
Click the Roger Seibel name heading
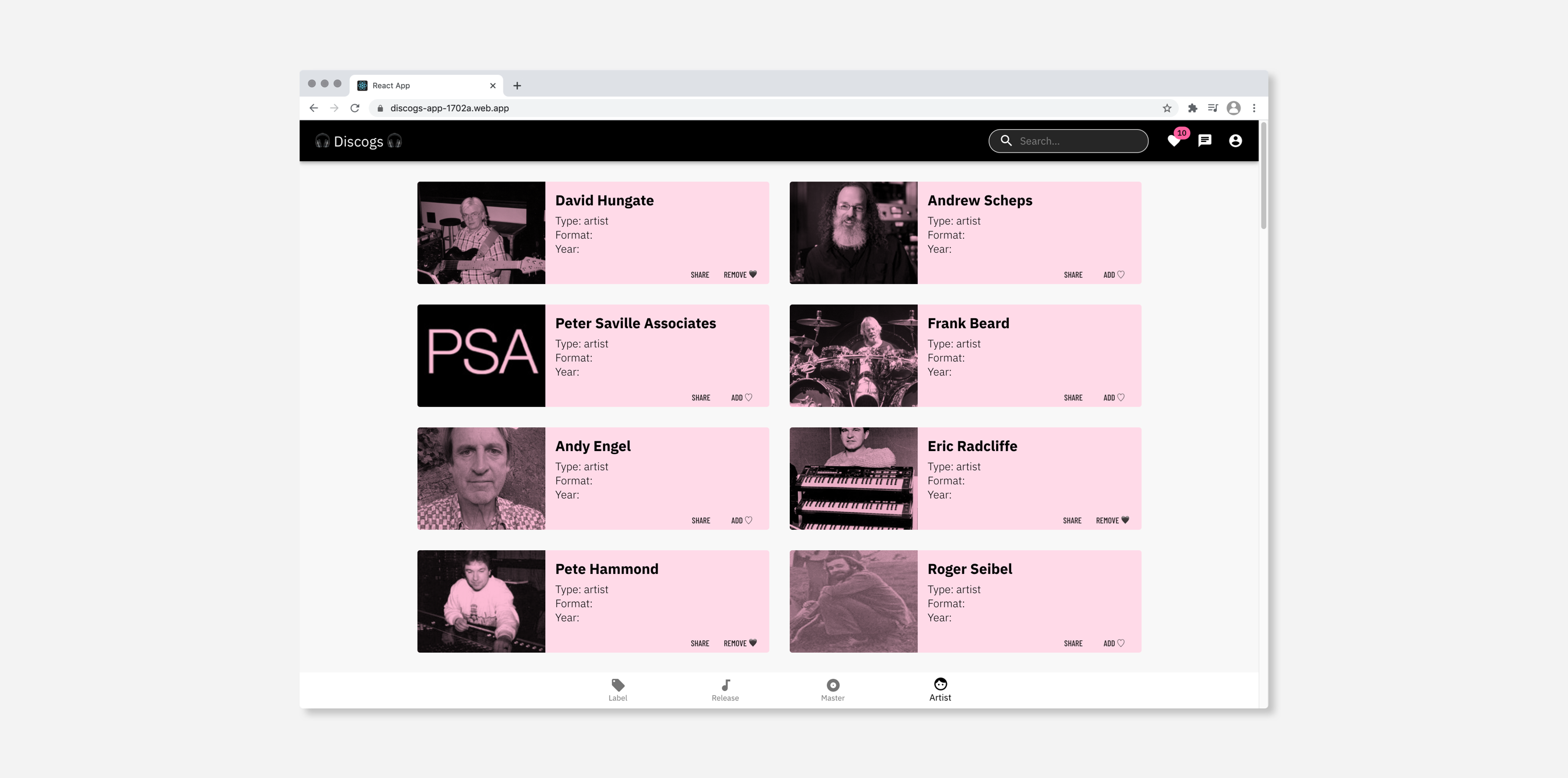(x=969, y=569)
